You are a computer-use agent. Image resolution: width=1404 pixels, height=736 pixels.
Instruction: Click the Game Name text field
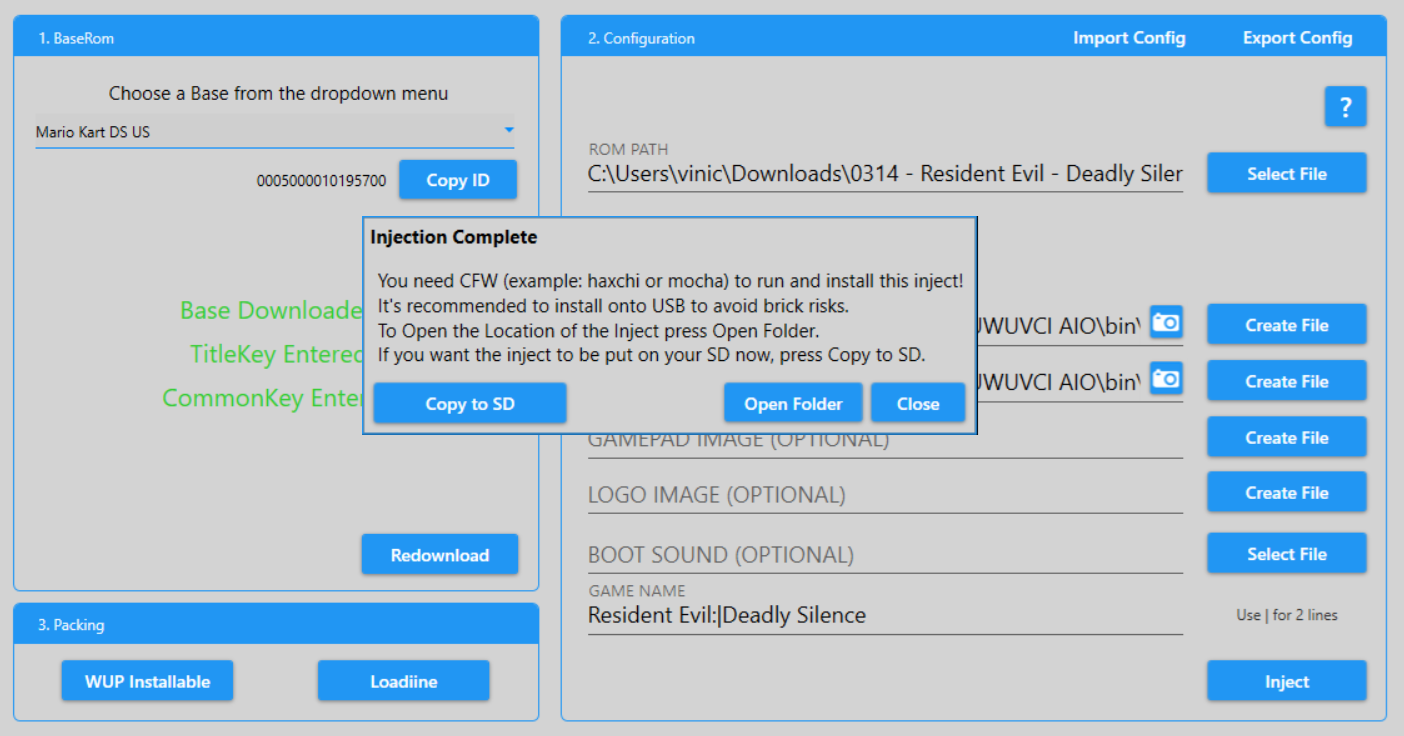(x=884, y=616)
